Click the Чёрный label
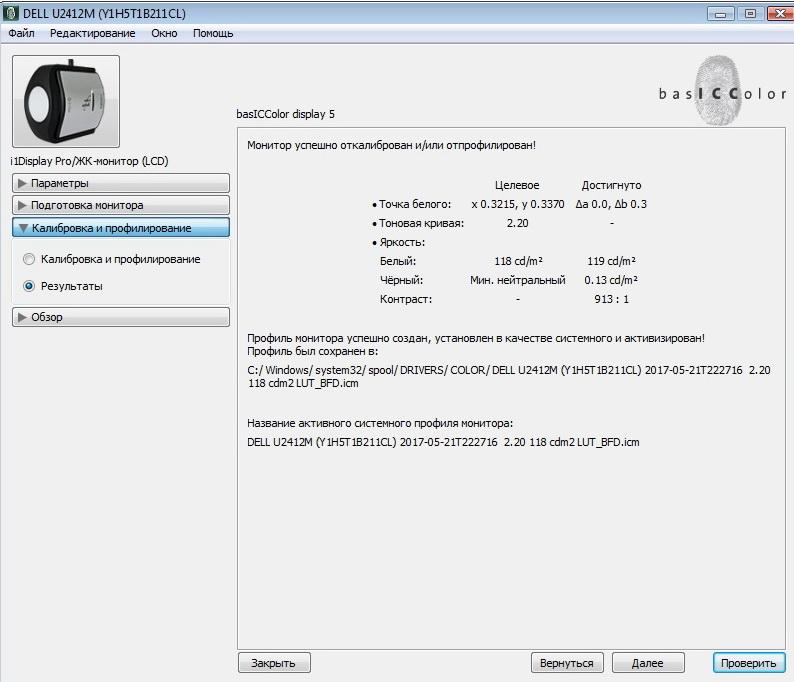Screen dimensions: 794x682 coord(401,280)
